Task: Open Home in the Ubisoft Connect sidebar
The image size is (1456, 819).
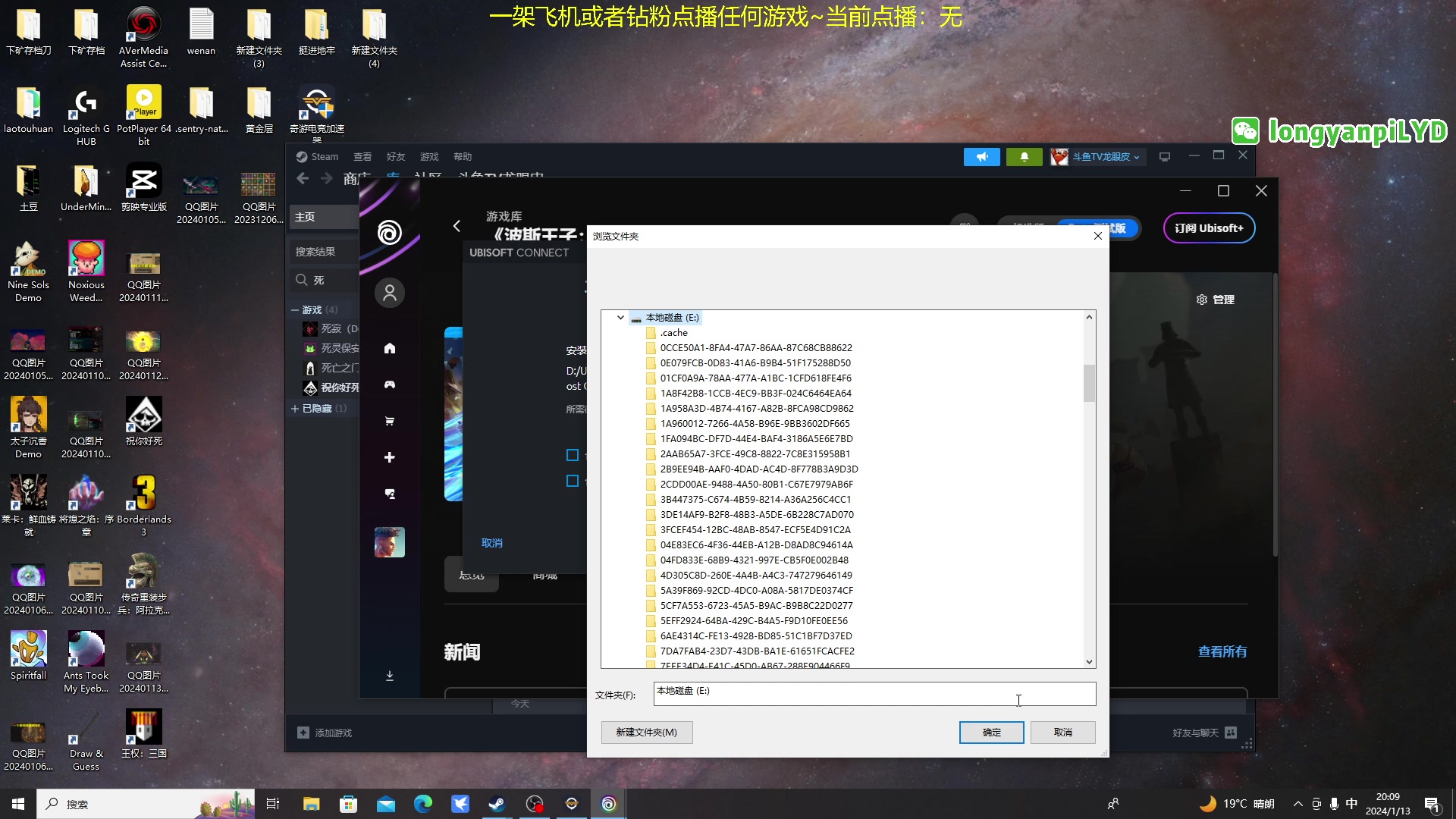Action: coord(390,348)
